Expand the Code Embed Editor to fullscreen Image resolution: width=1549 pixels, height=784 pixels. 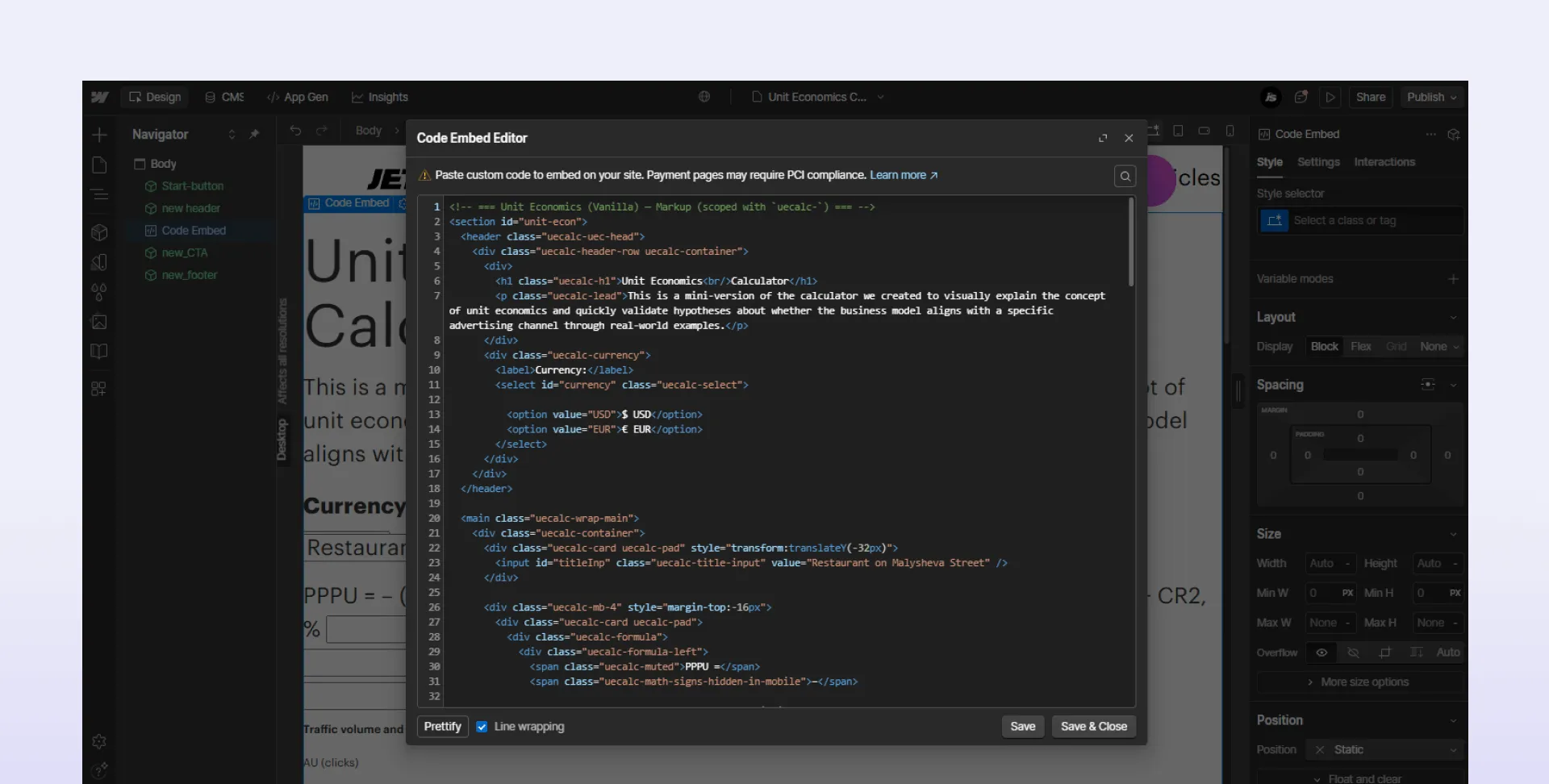tap(1103, 138)
